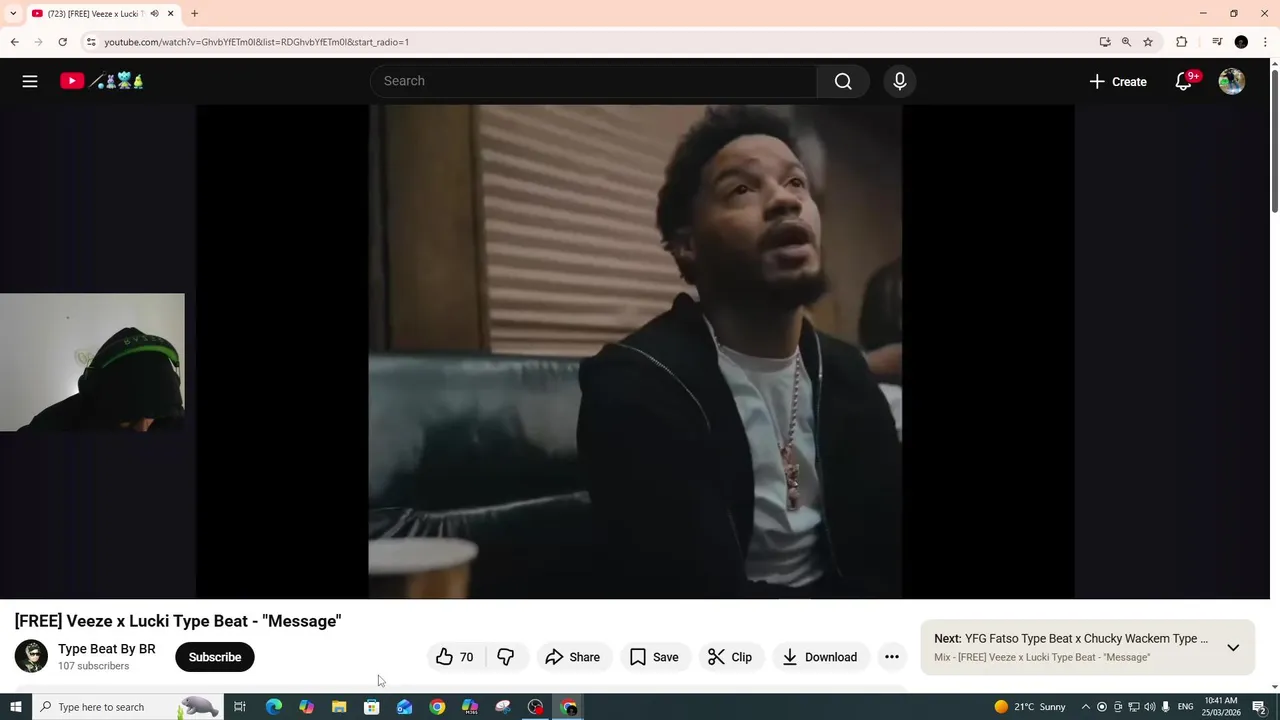Launch Microsoft Edge from taskbar

tap(273, 707)
